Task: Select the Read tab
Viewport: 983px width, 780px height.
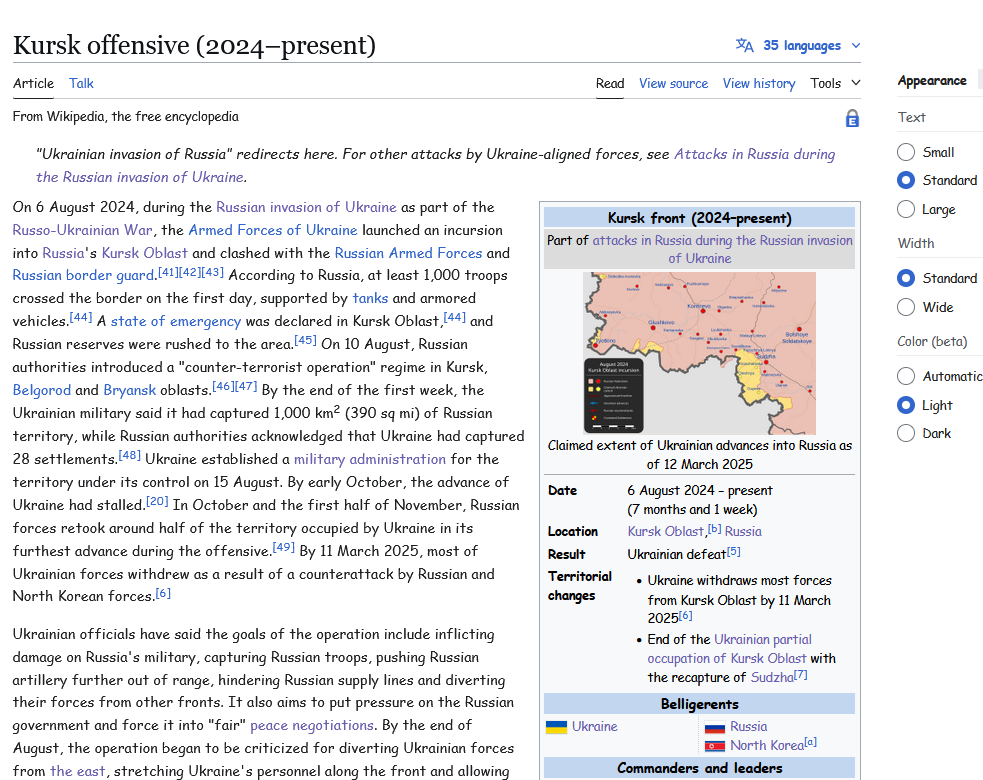Action: [610, 83]
